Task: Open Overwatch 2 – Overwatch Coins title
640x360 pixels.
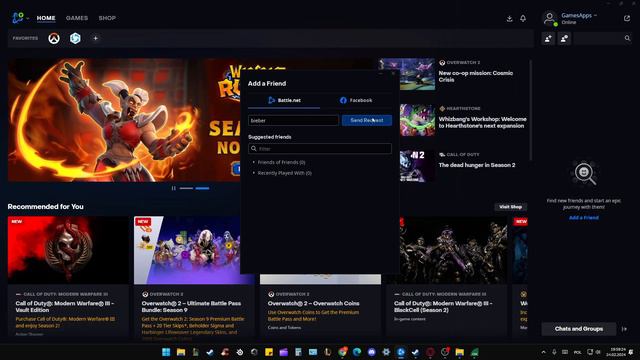Action: (313, 304)
